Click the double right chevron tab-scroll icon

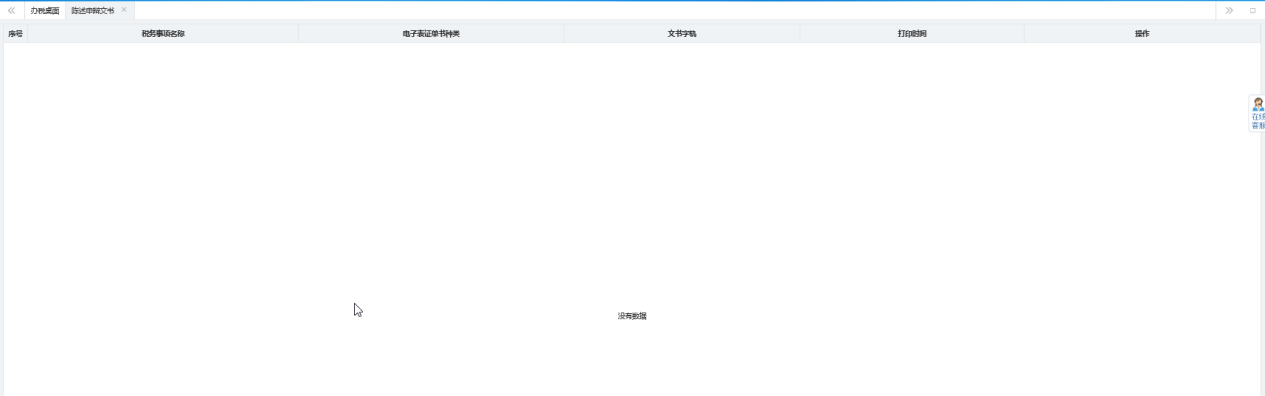click(x=1229, y=10)
